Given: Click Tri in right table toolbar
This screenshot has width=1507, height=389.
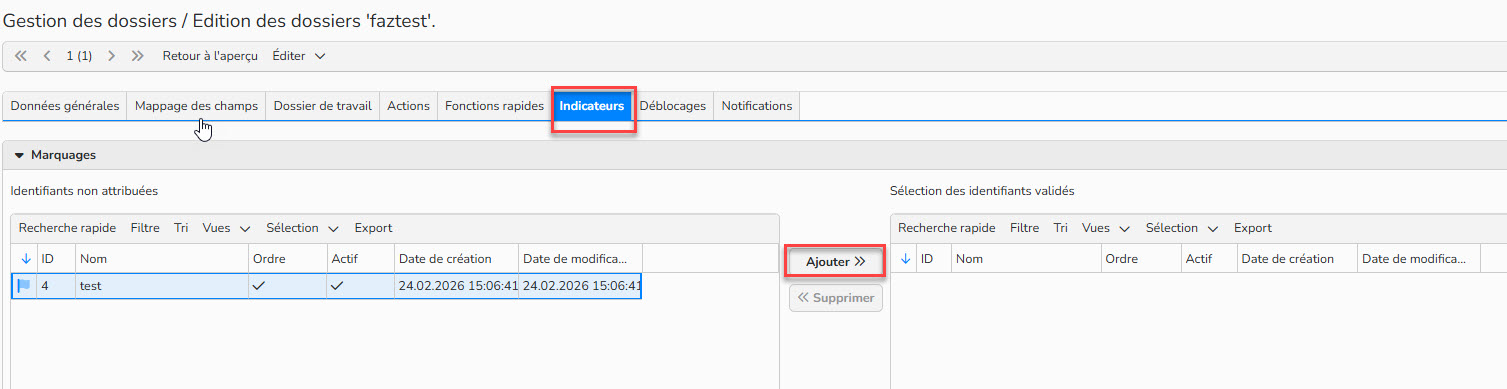Looking at the screenshot, I should tap(1060, 228).
